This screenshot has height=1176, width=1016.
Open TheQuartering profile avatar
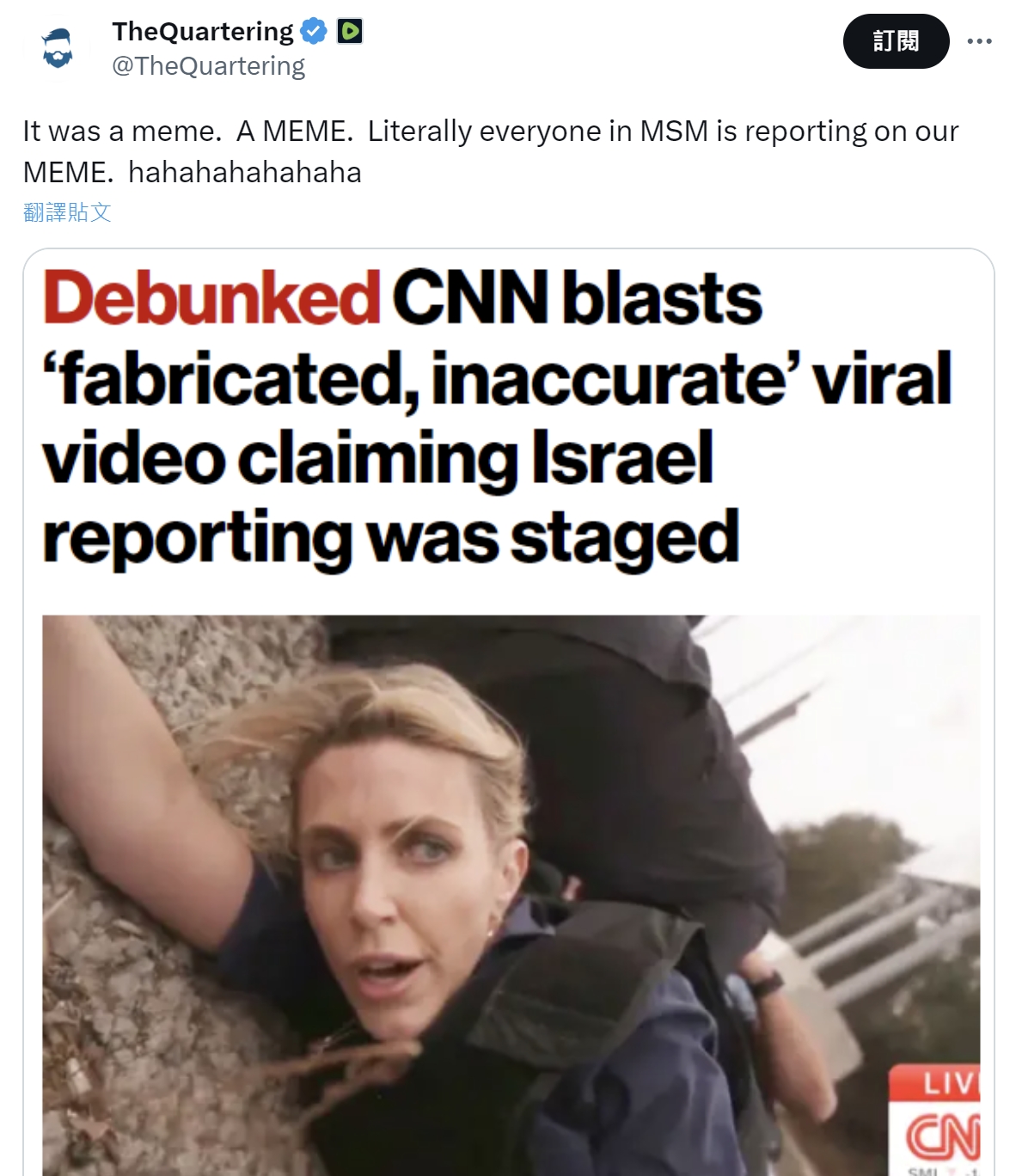click(58, 47)
